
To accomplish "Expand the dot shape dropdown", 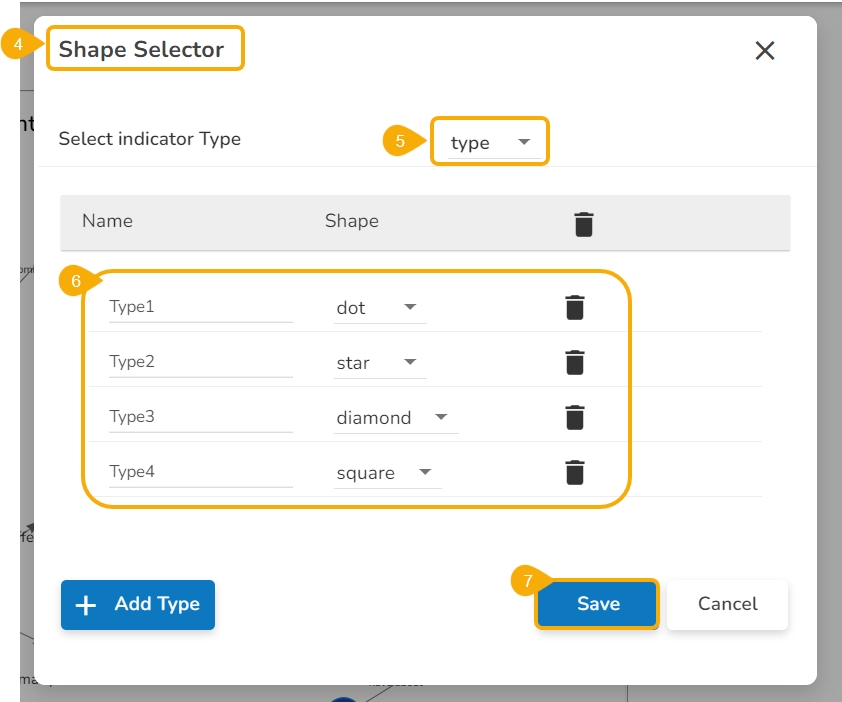I will click(380, 308).
